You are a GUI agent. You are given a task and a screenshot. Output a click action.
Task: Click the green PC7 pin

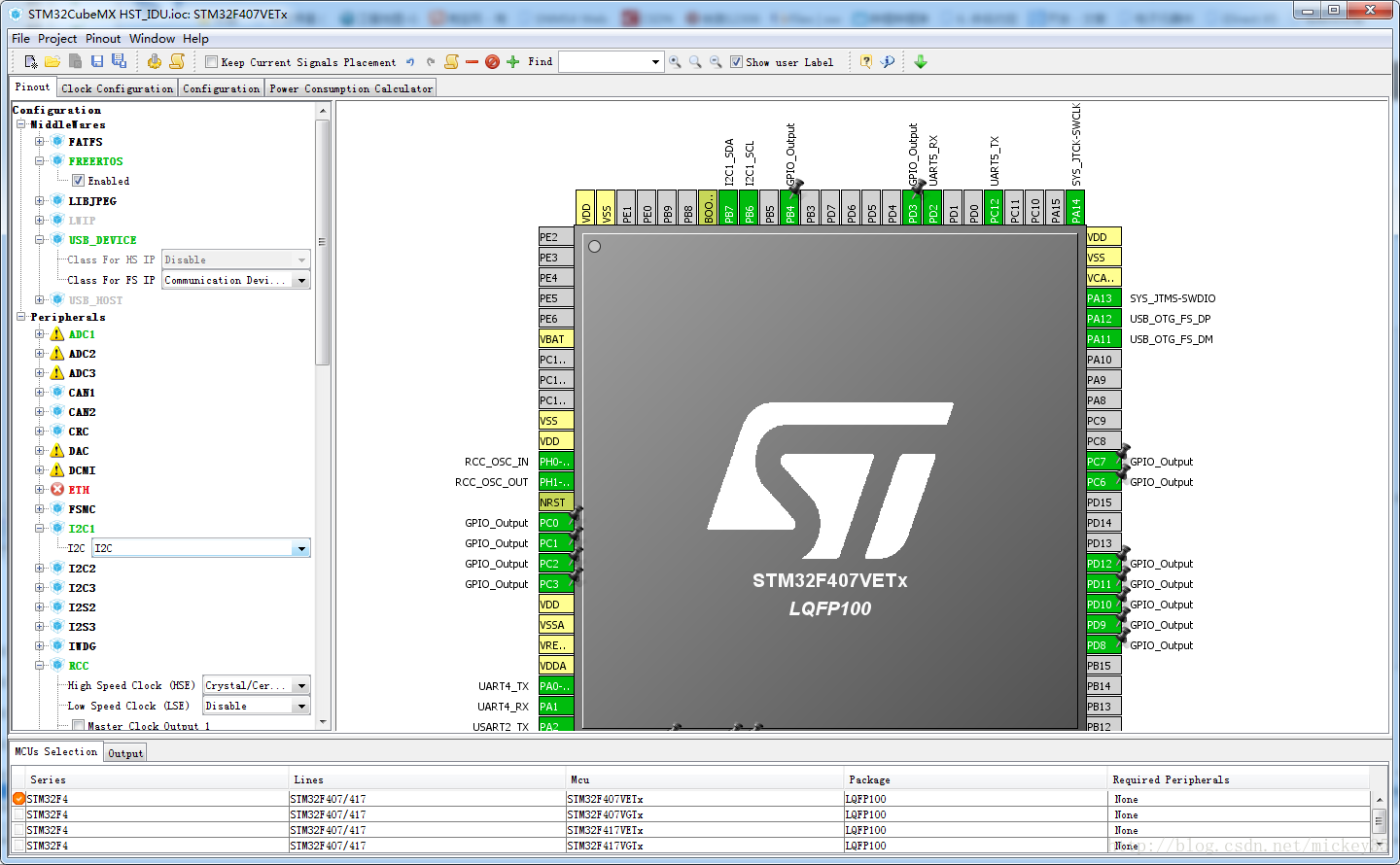(x=1103, y=462)
